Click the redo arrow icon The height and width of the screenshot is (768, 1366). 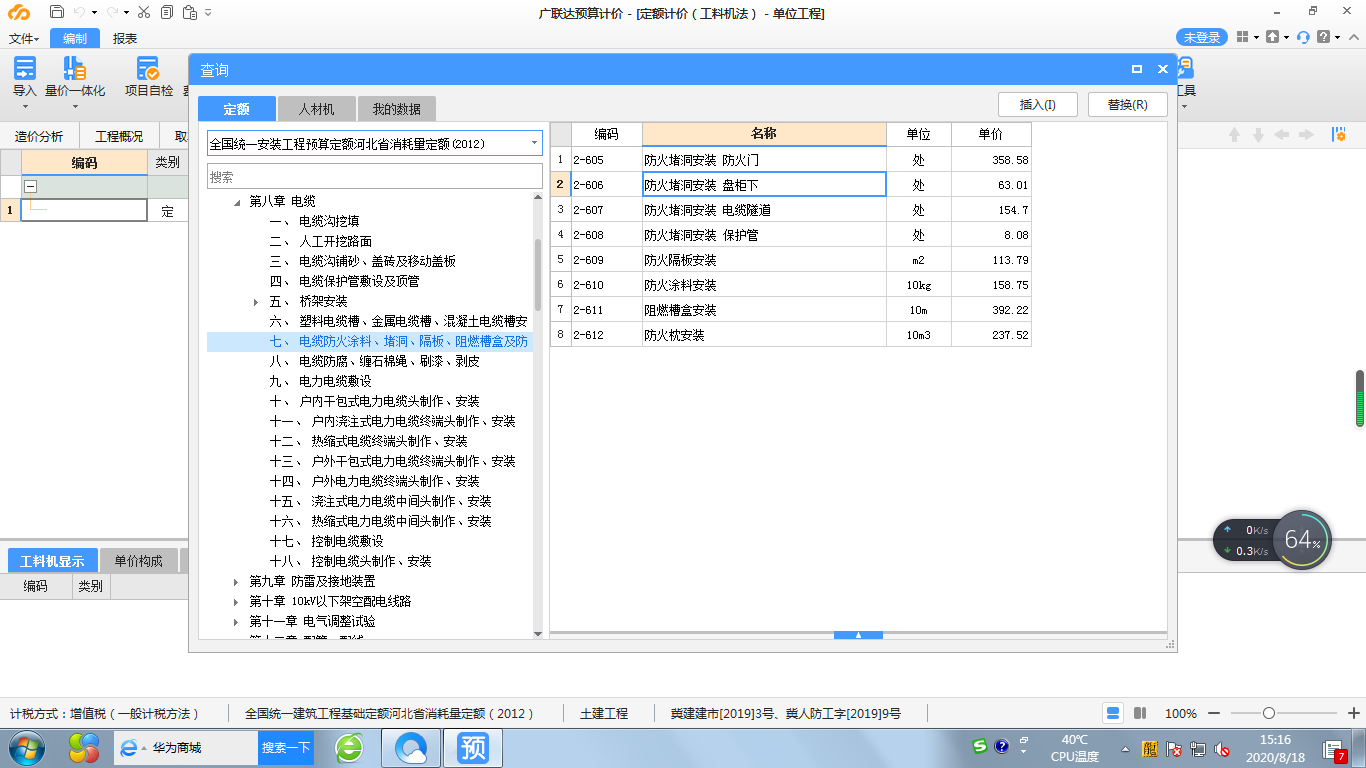pyautogui.click(x=113, y=13)
